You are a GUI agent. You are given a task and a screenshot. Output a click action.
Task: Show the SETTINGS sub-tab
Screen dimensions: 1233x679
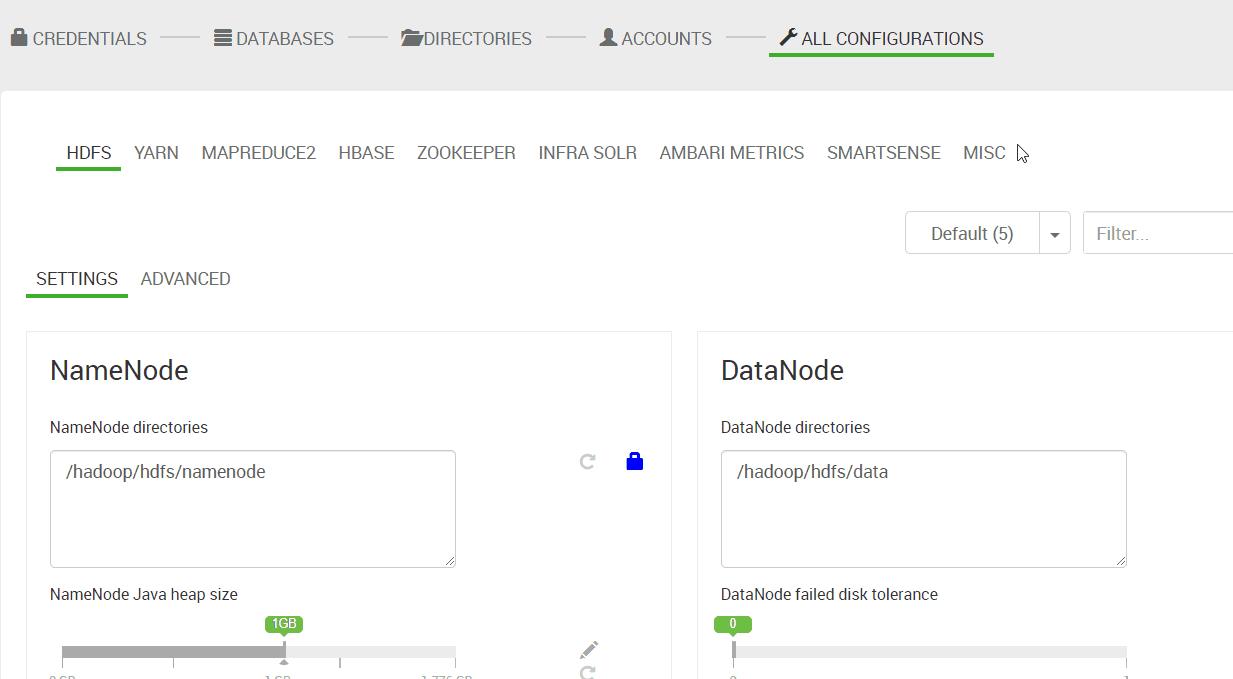coord(77,279)
